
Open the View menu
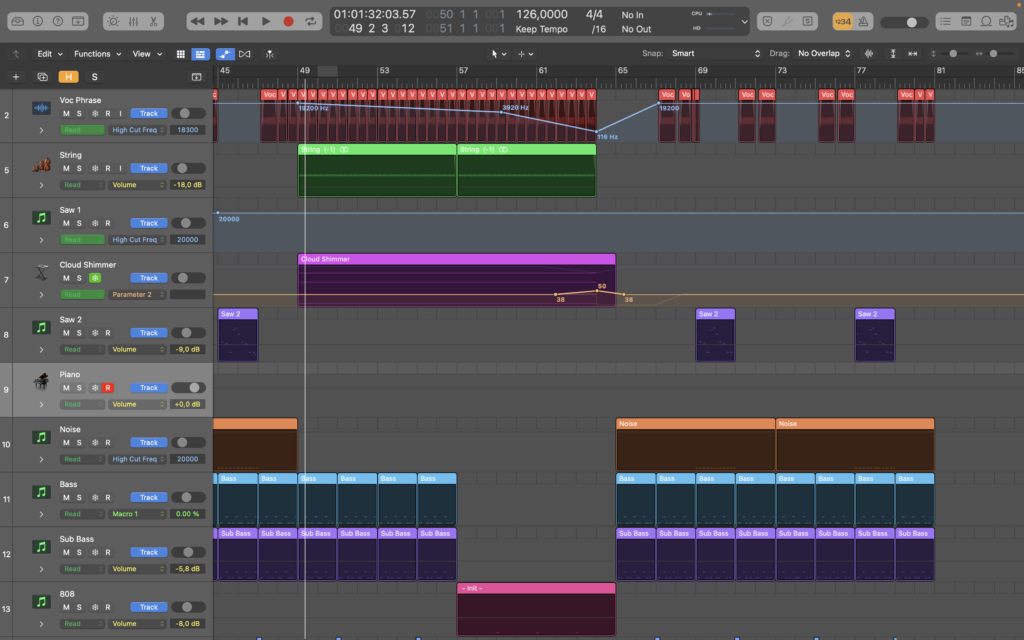[141, 53]
